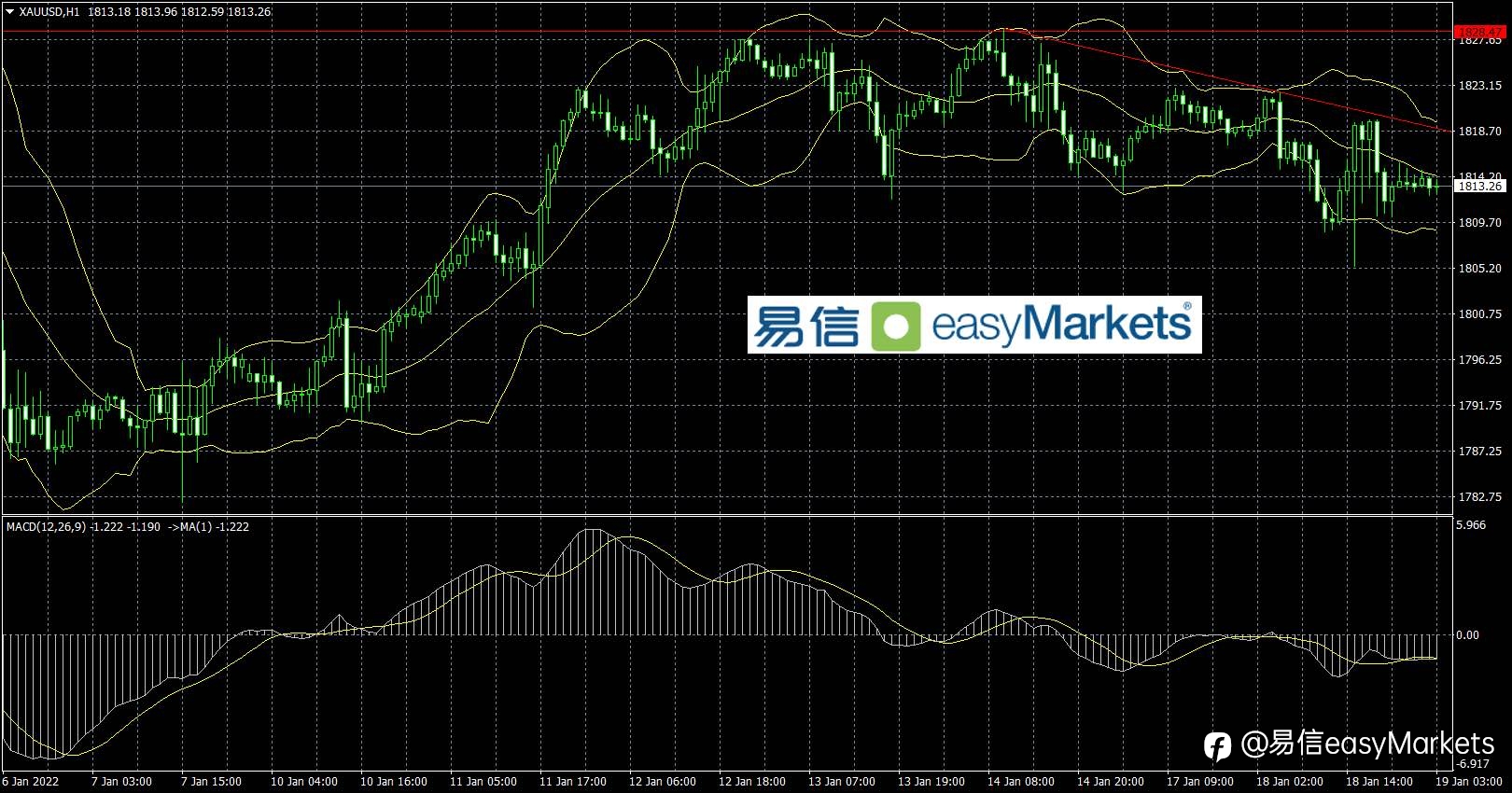Click the 10 Jan 04:00 time label
This screenshot has width=1512, height=793.
click(x=304, y=782)
